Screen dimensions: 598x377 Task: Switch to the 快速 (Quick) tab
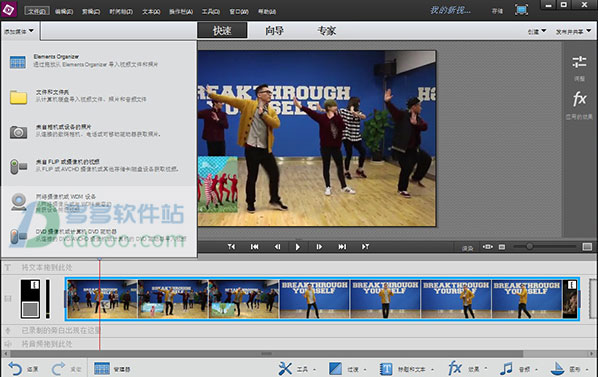(222, 30)
